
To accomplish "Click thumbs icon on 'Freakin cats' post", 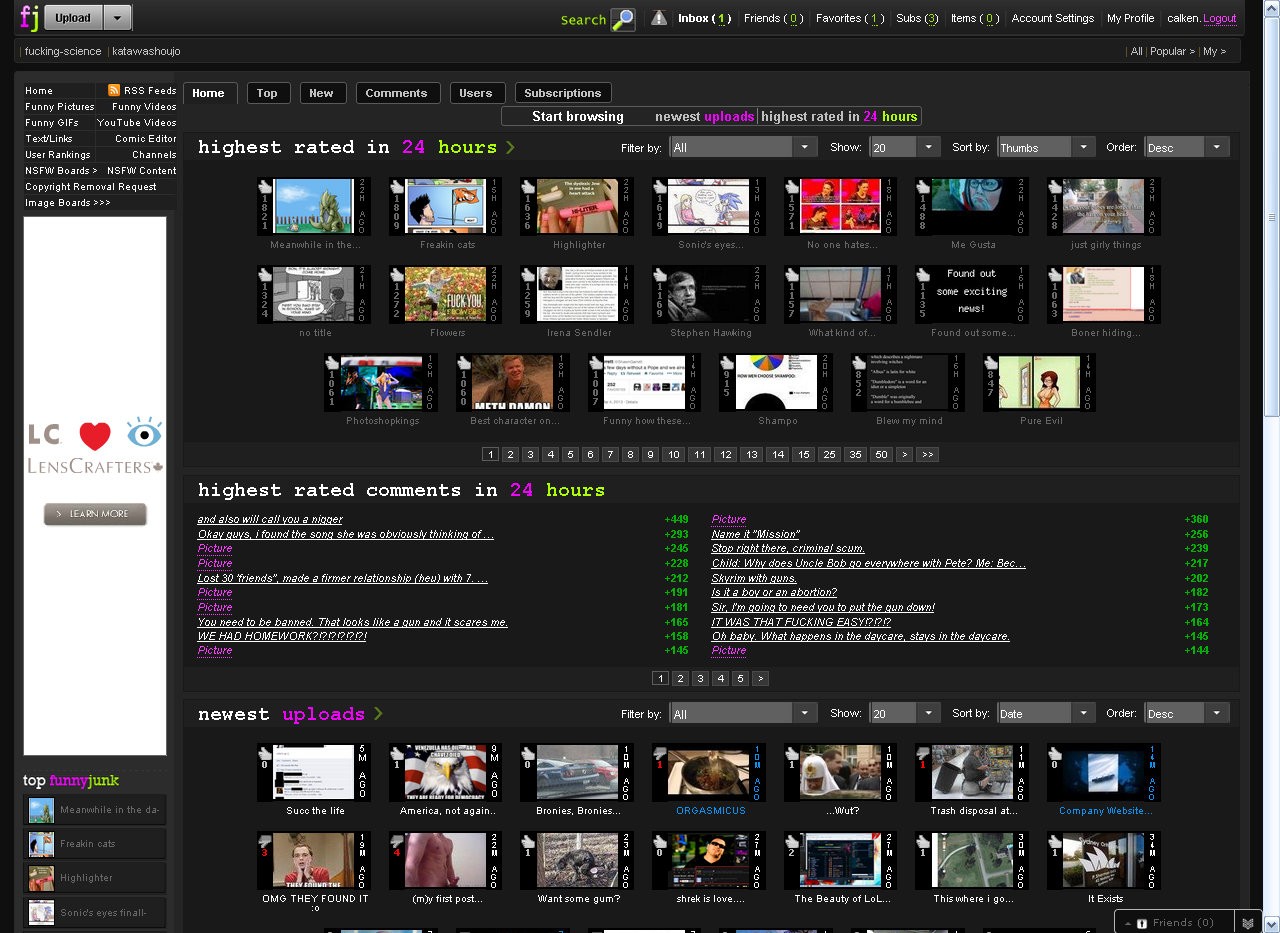I will pos(397,186).
